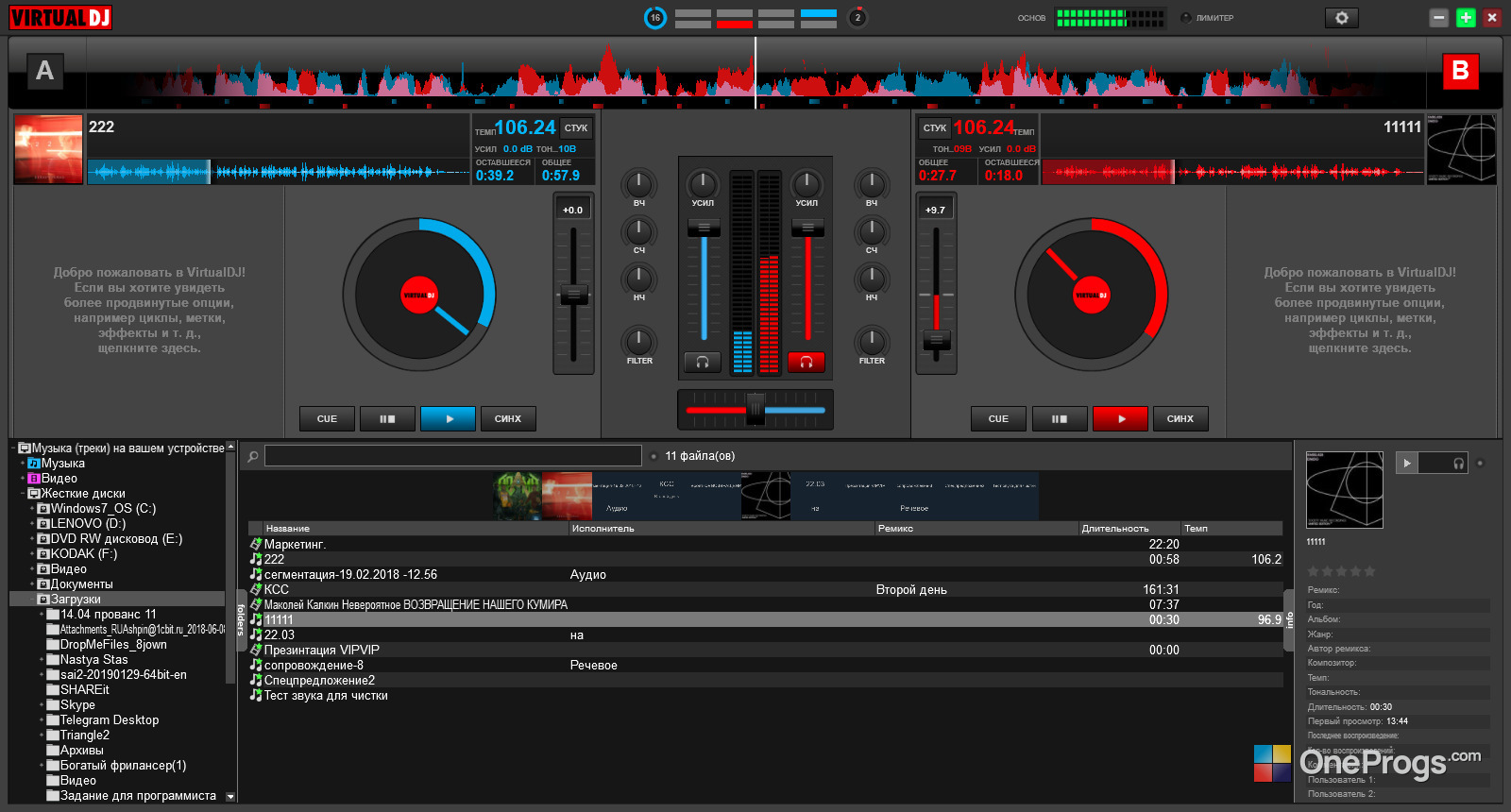This screenshot has width=1511, height=812.
Task: Sort files by the Длительность column
Action: tap(1129, 529)
